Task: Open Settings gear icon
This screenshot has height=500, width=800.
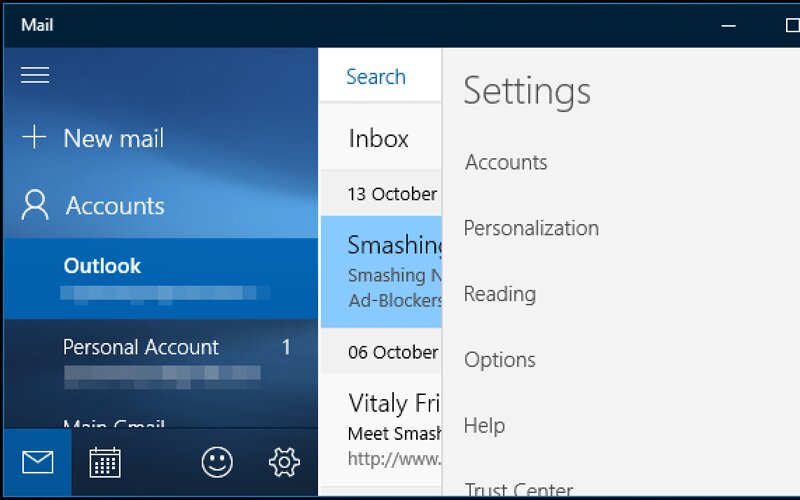Action: pos(284,462)
